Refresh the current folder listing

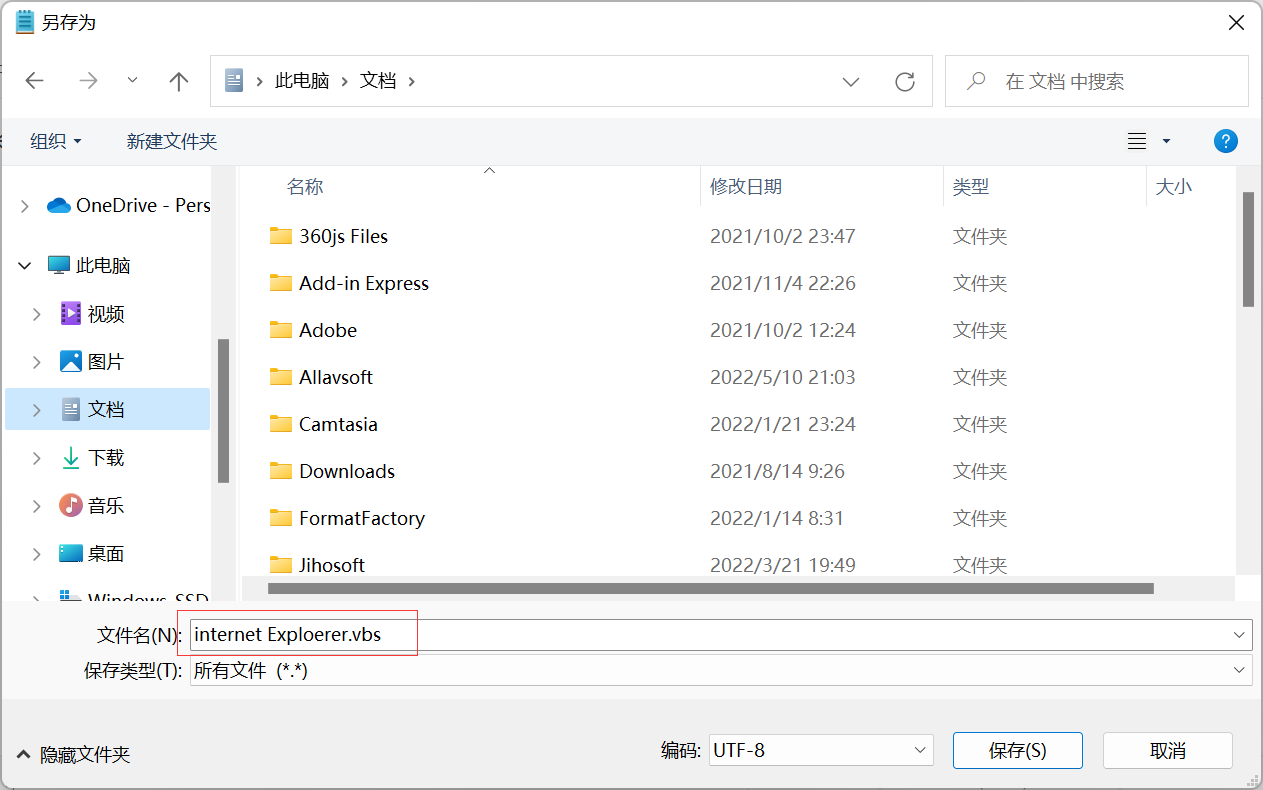click(x=905, y=81)
